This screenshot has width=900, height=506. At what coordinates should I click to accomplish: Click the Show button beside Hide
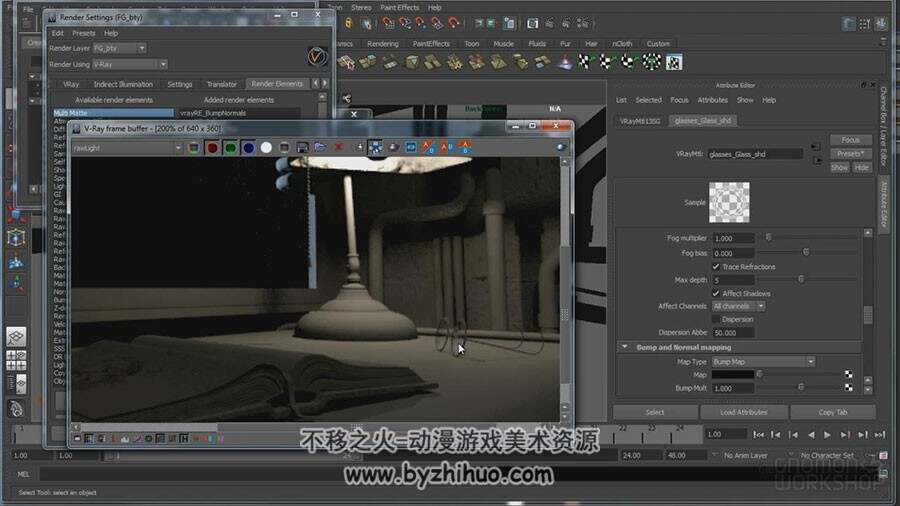point(839,168)
